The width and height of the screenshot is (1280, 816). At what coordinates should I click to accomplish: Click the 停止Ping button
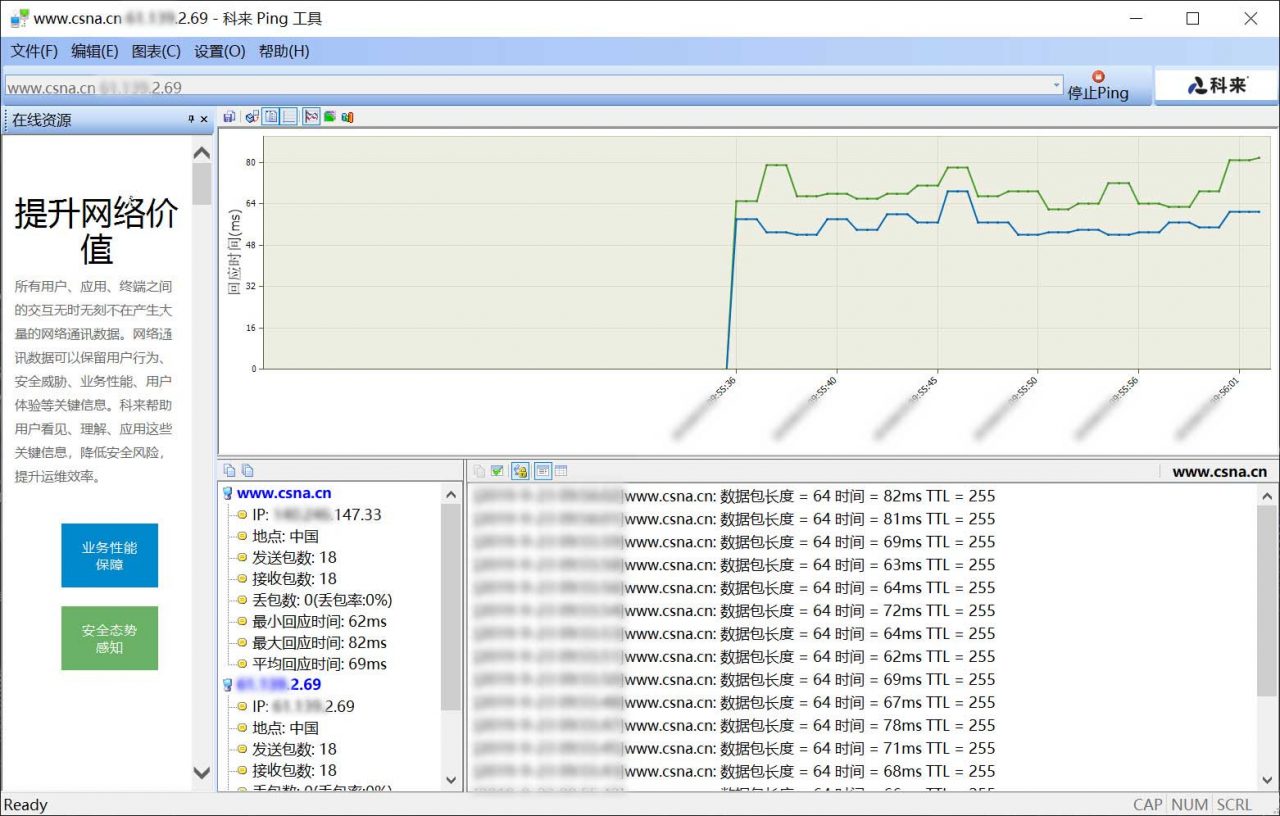[x=1098, y=87]
